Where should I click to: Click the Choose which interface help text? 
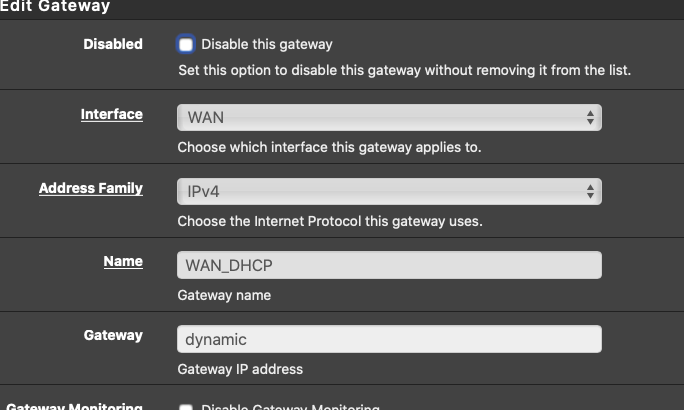(x=329, y=147)
